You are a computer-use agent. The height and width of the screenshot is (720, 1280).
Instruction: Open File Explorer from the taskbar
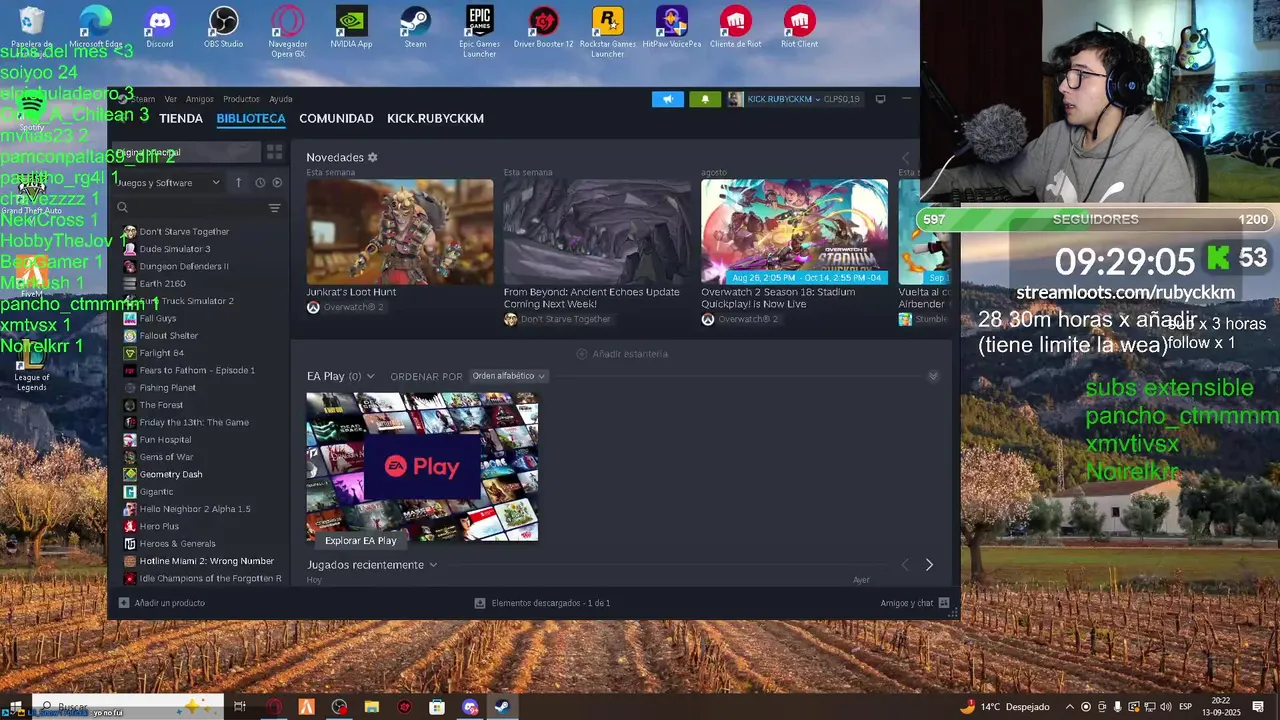pyautogui.click(x=371, y=707)
